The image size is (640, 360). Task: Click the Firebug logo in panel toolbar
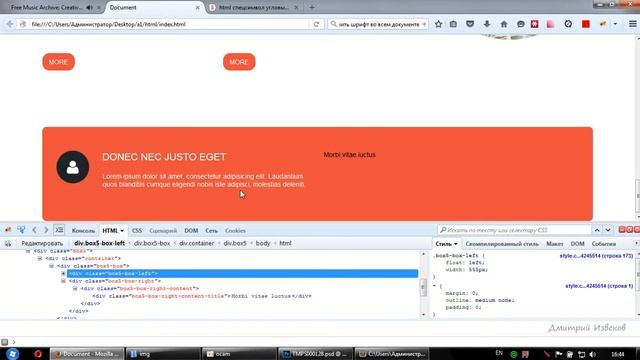tap(8, 230)
